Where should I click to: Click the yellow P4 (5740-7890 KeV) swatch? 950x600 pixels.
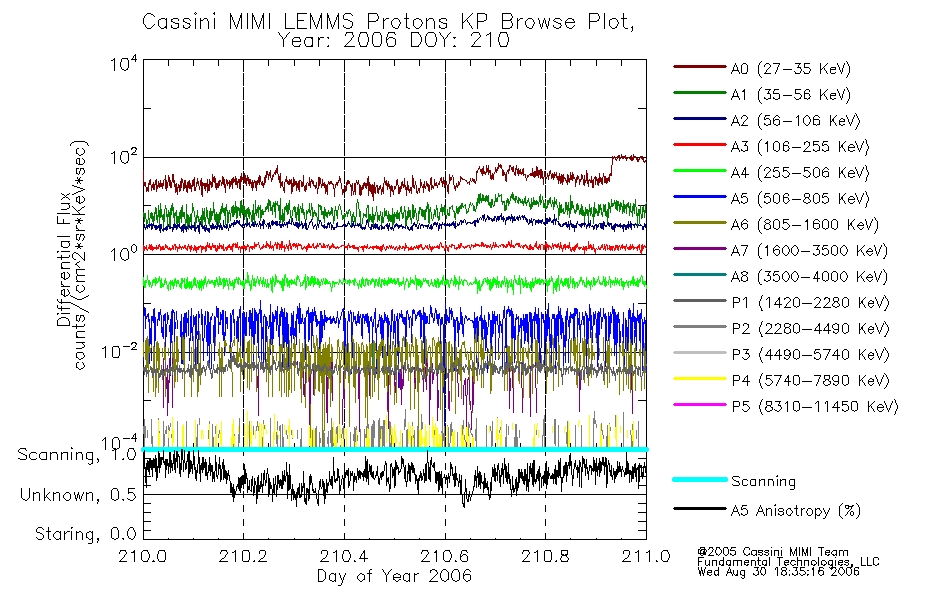[x=700, y=379]
